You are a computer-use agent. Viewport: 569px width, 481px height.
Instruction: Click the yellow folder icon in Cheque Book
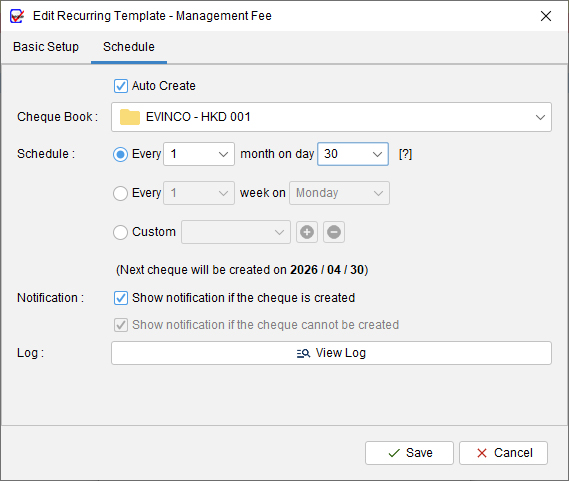(x=130, y=117)
